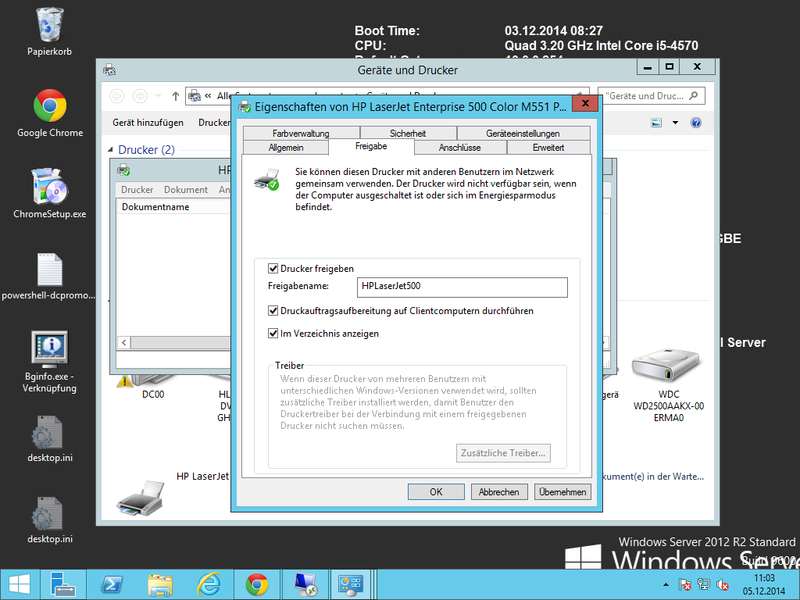Toggle Im Verzeichnis anzeigen checkbox
Viewport: 800px width, 600px height.
tap(273, 334)
